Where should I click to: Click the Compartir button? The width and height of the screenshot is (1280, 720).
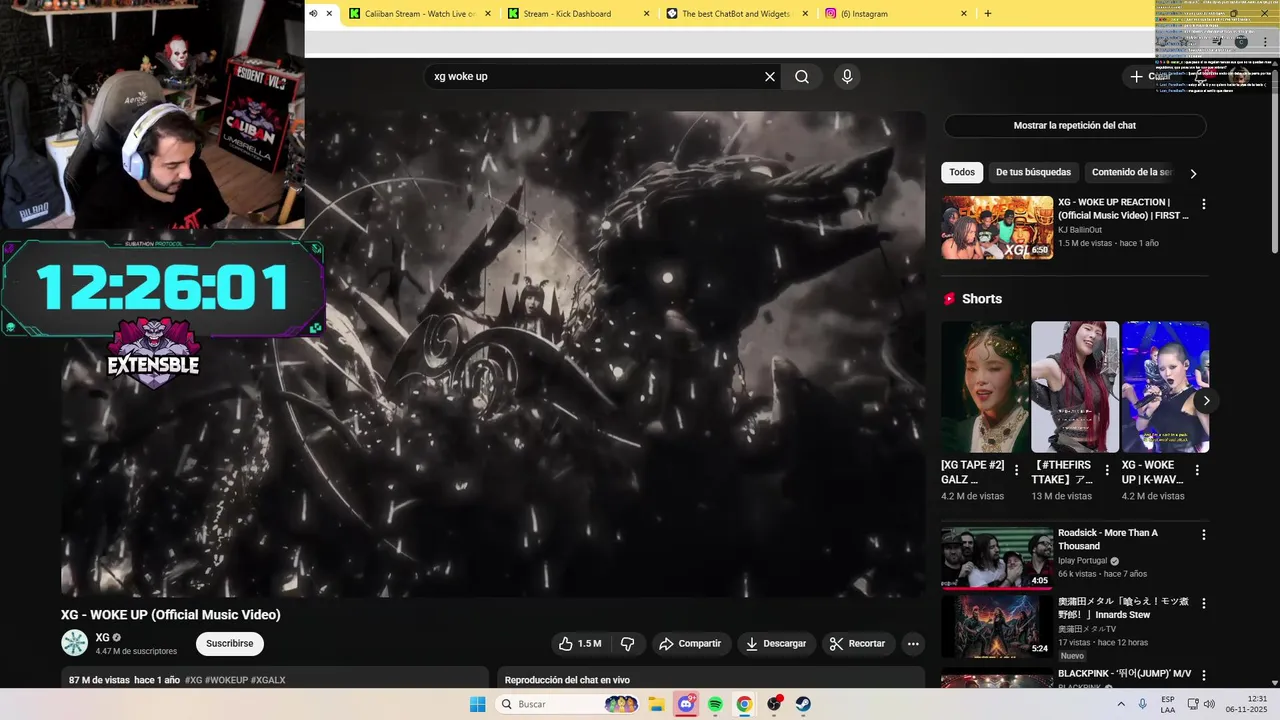tap(690, 644)
